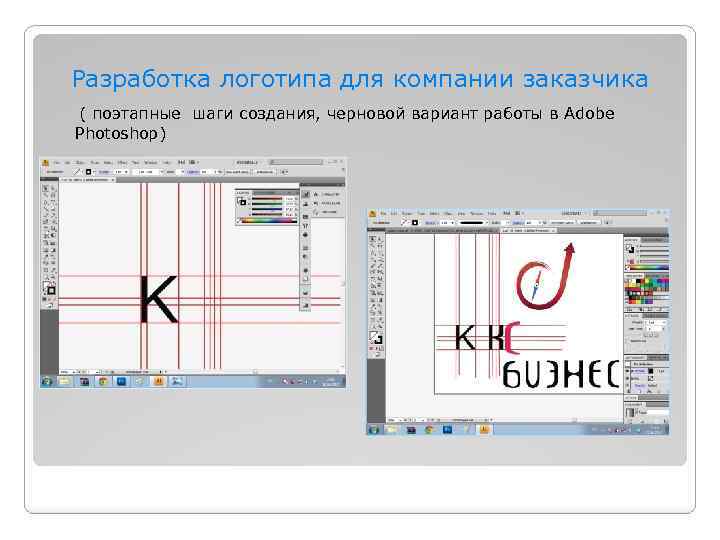Open workspace switcher dropdown in left Illustrator window

(x=247, y=162)
